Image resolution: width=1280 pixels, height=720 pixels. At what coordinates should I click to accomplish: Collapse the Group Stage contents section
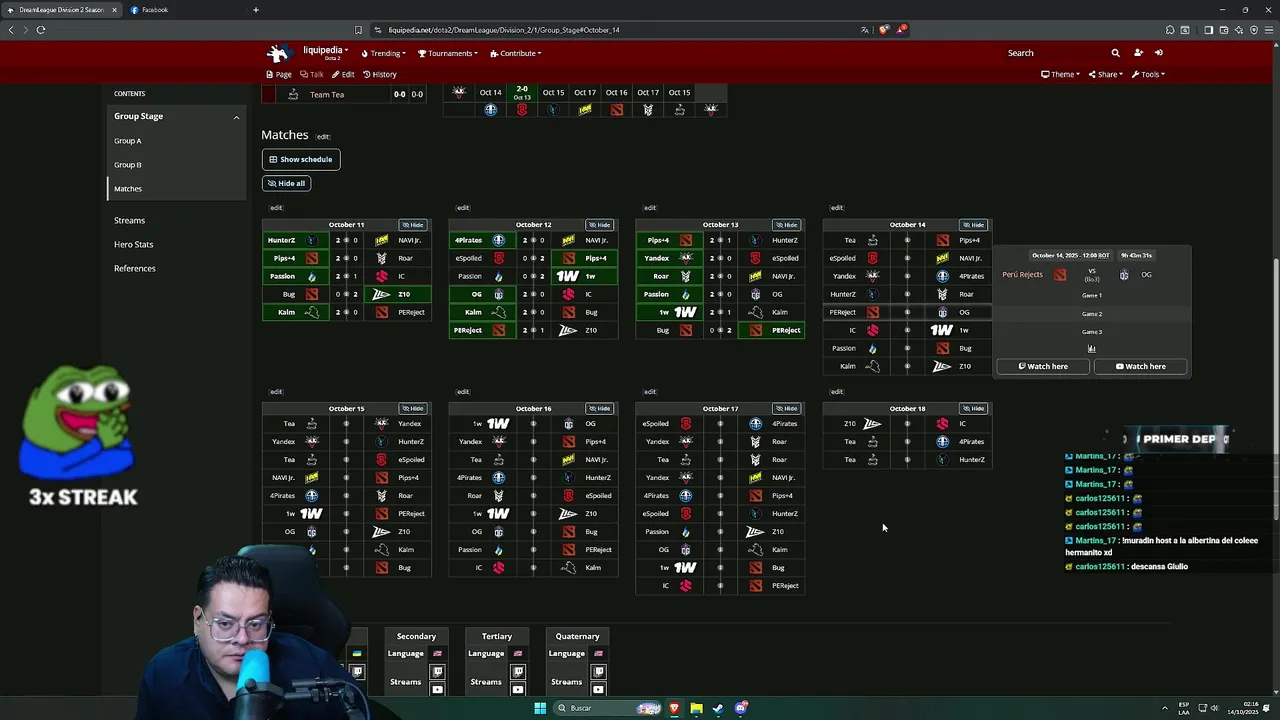click(x=236, y=117)
